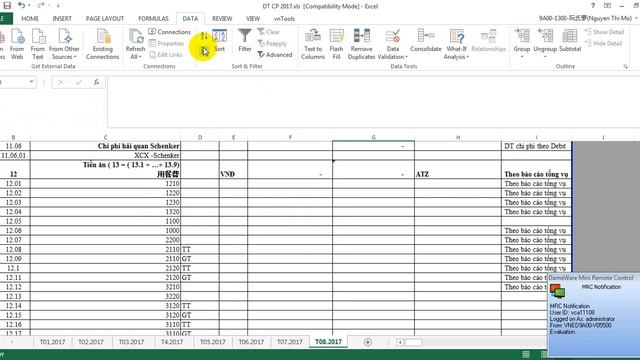Select sheet tab T06.2017
This screenshot has width=640, height=360.
(251, 342)
